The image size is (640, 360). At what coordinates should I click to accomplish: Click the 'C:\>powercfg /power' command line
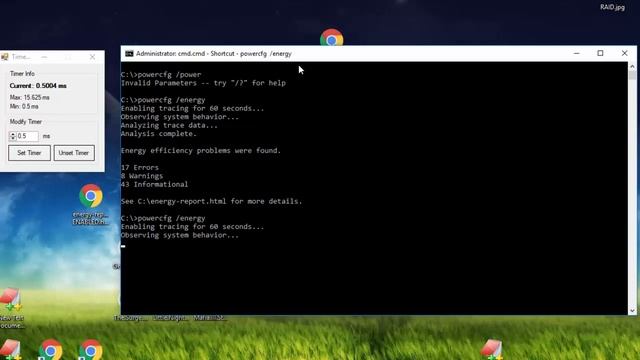161,75
